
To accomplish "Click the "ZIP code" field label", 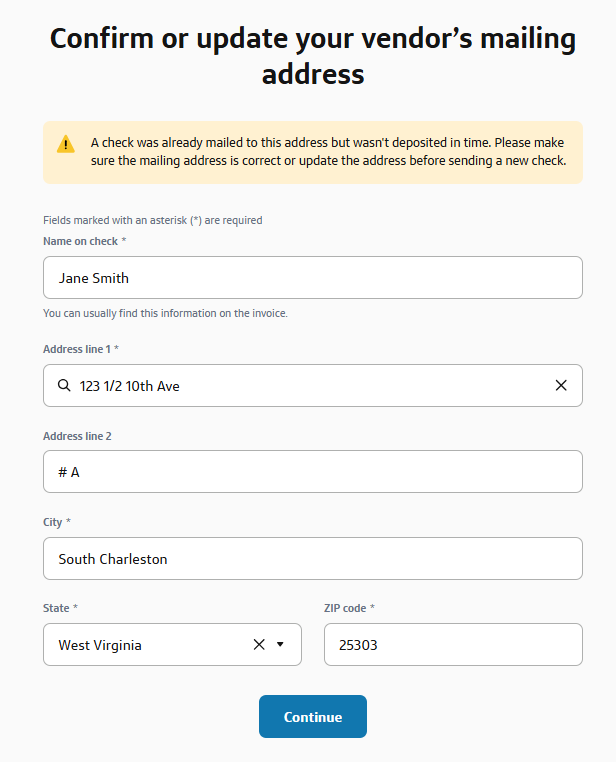I will 346,608.
